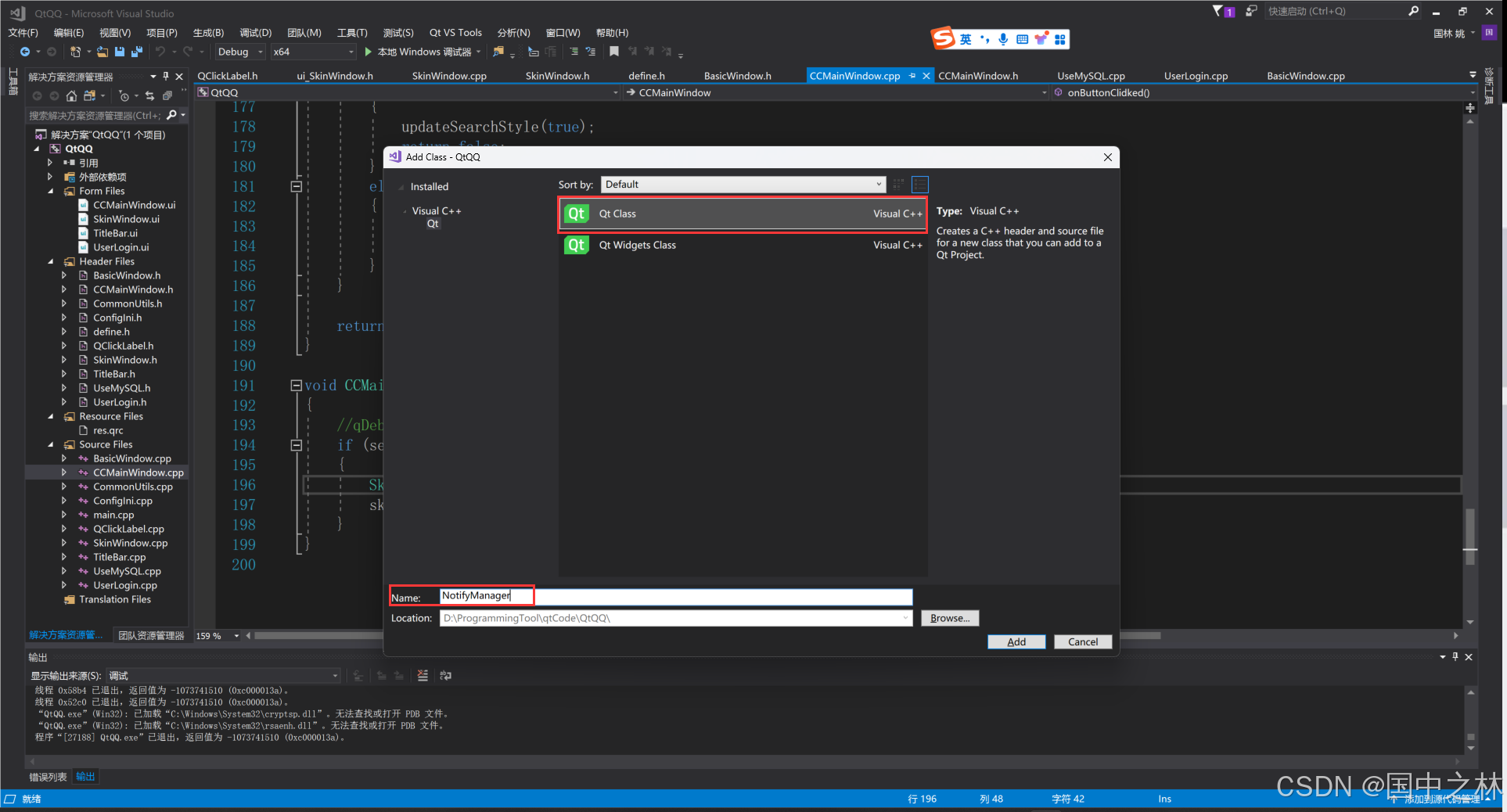Open the 调试(D) menu
The width and height of the screenshot is (1507, 812).
[x=256, y=33]
